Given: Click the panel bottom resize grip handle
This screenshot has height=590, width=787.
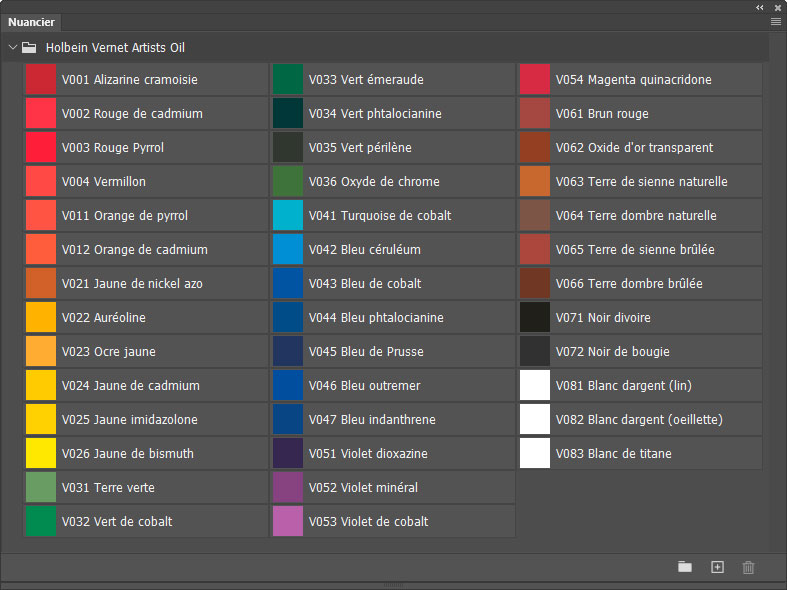Looking at the screenshot, I should [393, 585].
